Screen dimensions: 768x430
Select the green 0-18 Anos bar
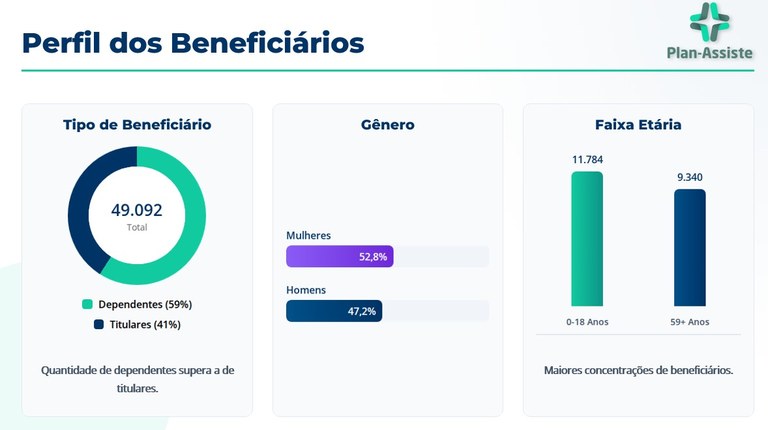tap(587, 239)
